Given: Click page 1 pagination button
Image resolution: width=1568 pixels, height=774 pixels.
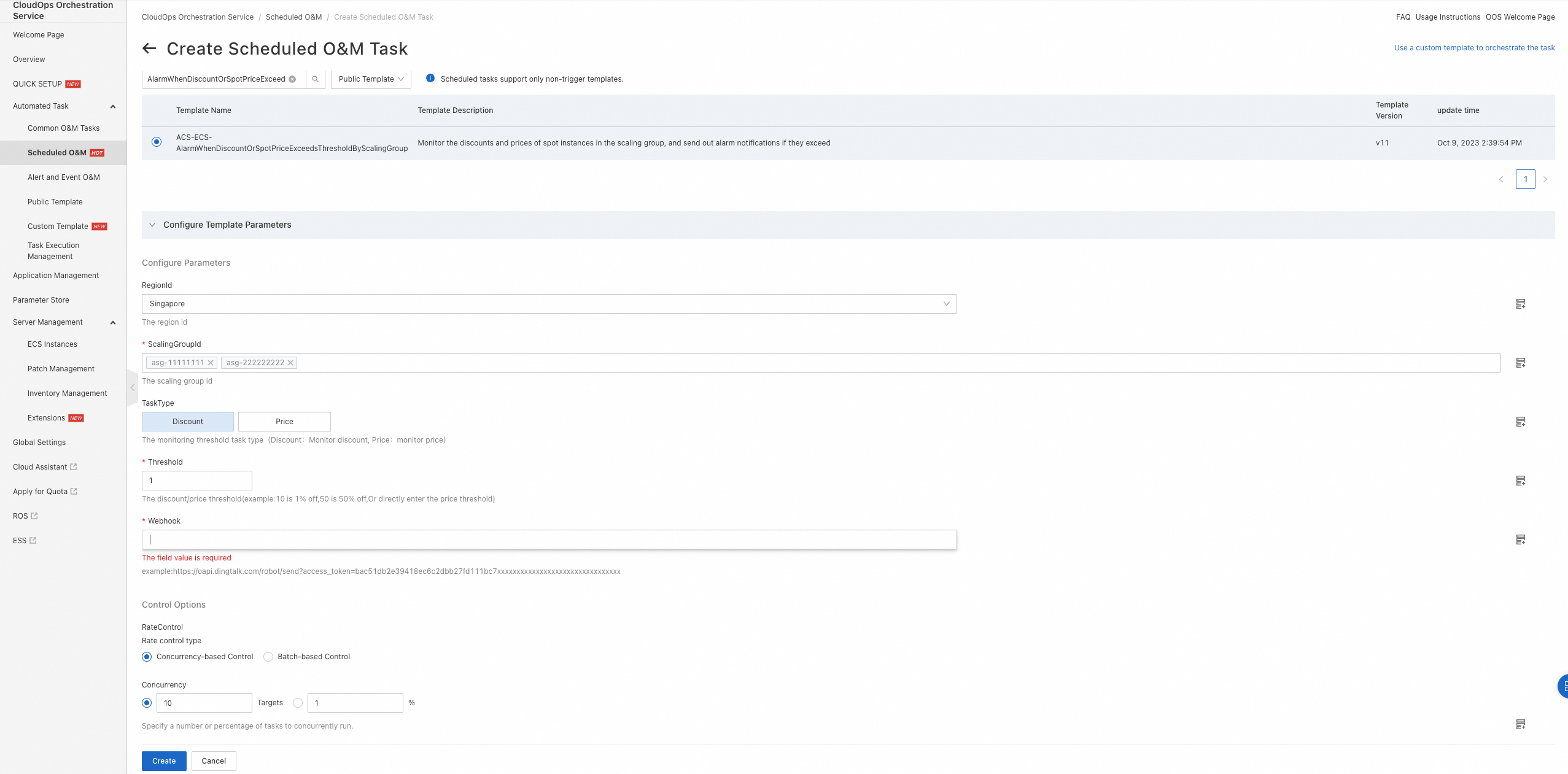Looking at the screenshot, I should [1526, 179].
